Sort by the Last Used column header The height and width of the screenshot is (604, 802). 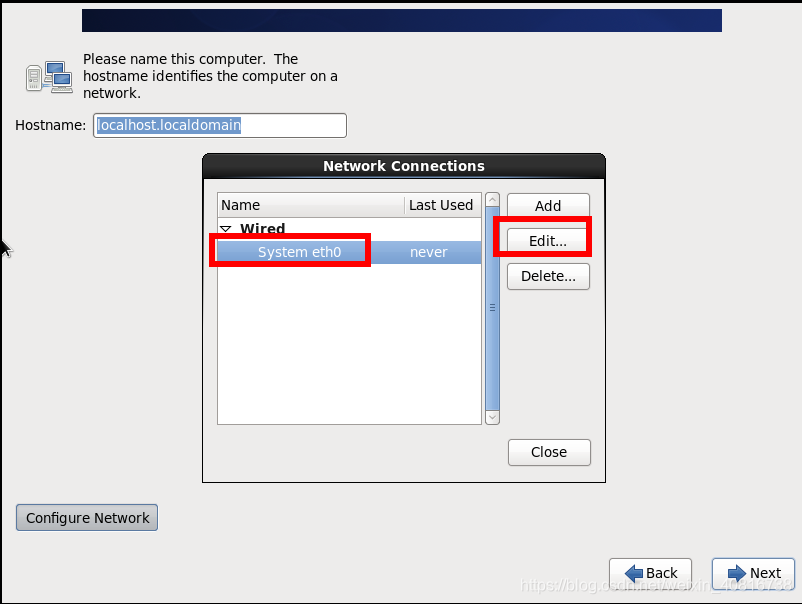[x=443, y=205]
